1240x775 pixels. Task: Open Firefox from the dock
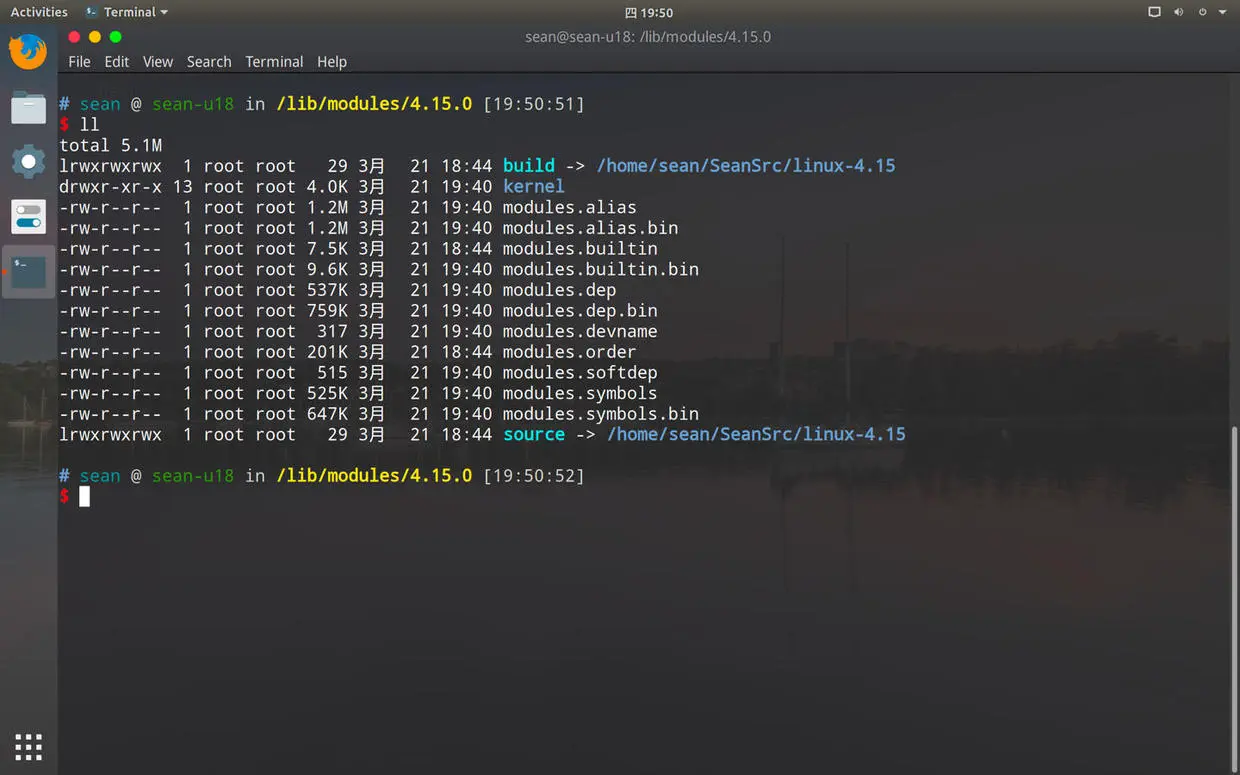point(28,52)
